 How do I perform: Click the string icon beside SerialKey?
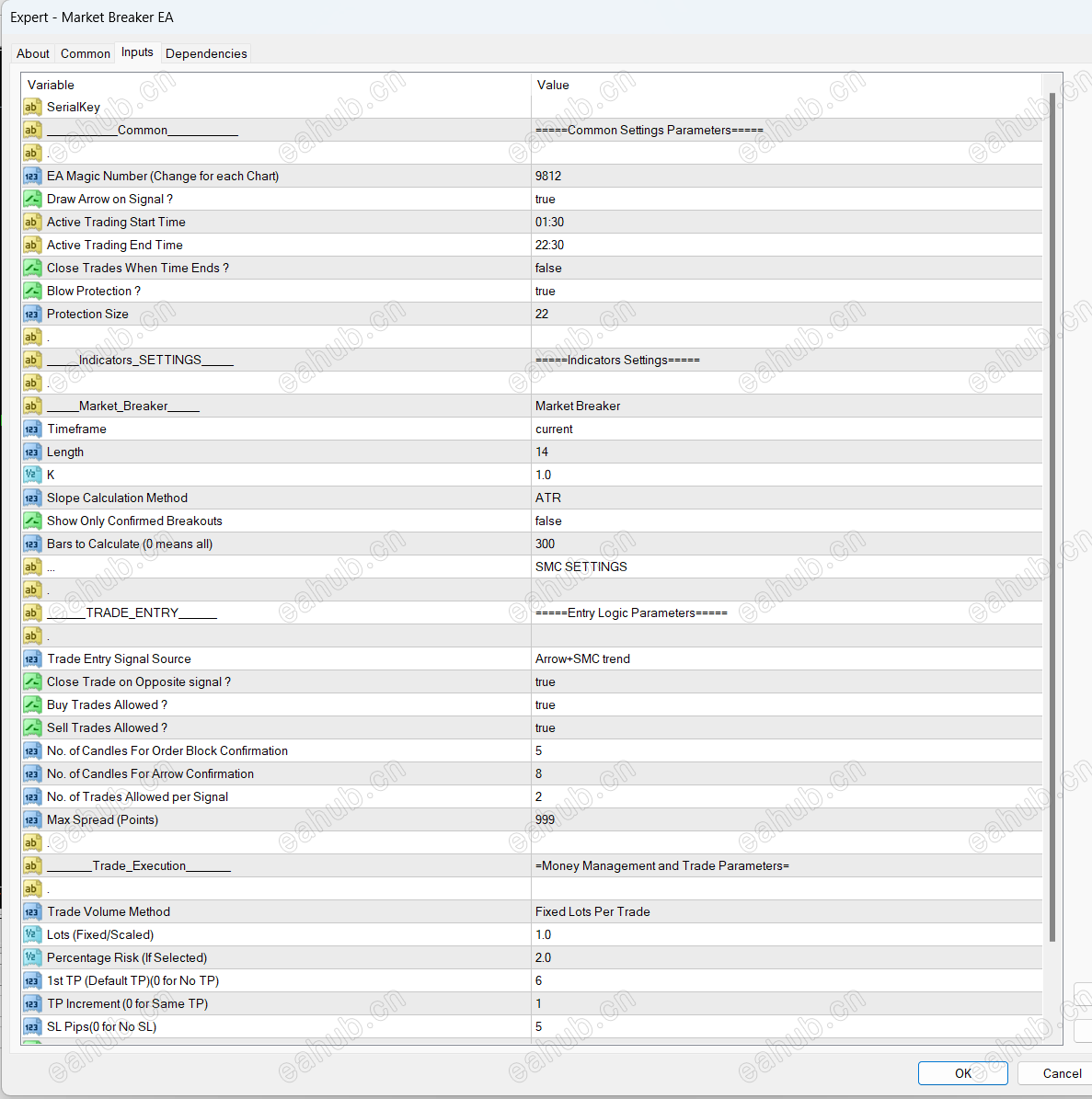point(32,107)
